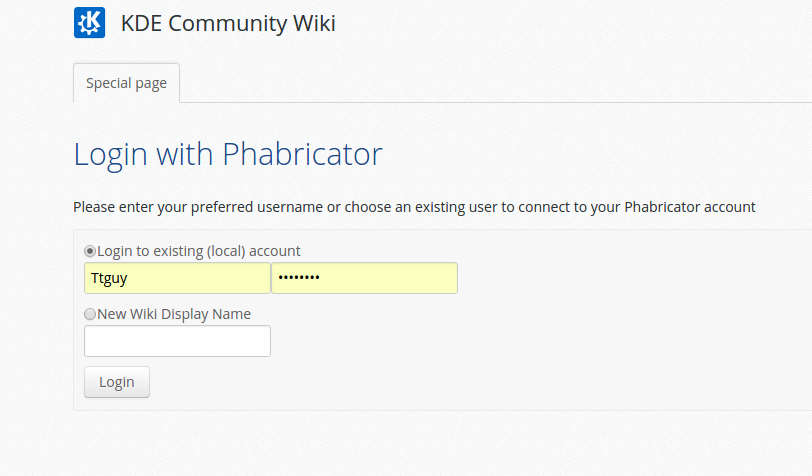Click the "Login with Phabricator" page heading
Image resolution: width=812 pixels, height=476 pixels.
(x=228, y=154)
